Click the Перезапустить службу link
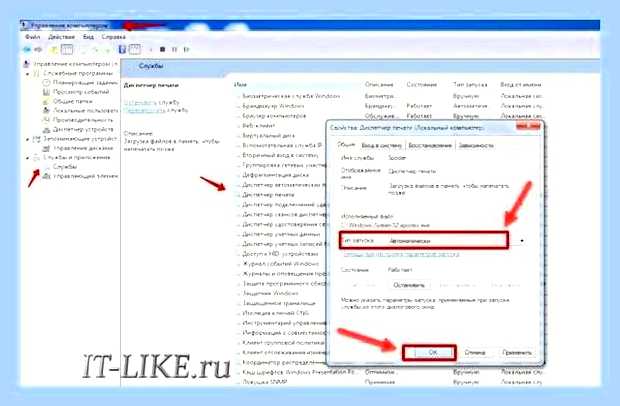The width and height of the screenshot is (620, 406). pos(145,110)
